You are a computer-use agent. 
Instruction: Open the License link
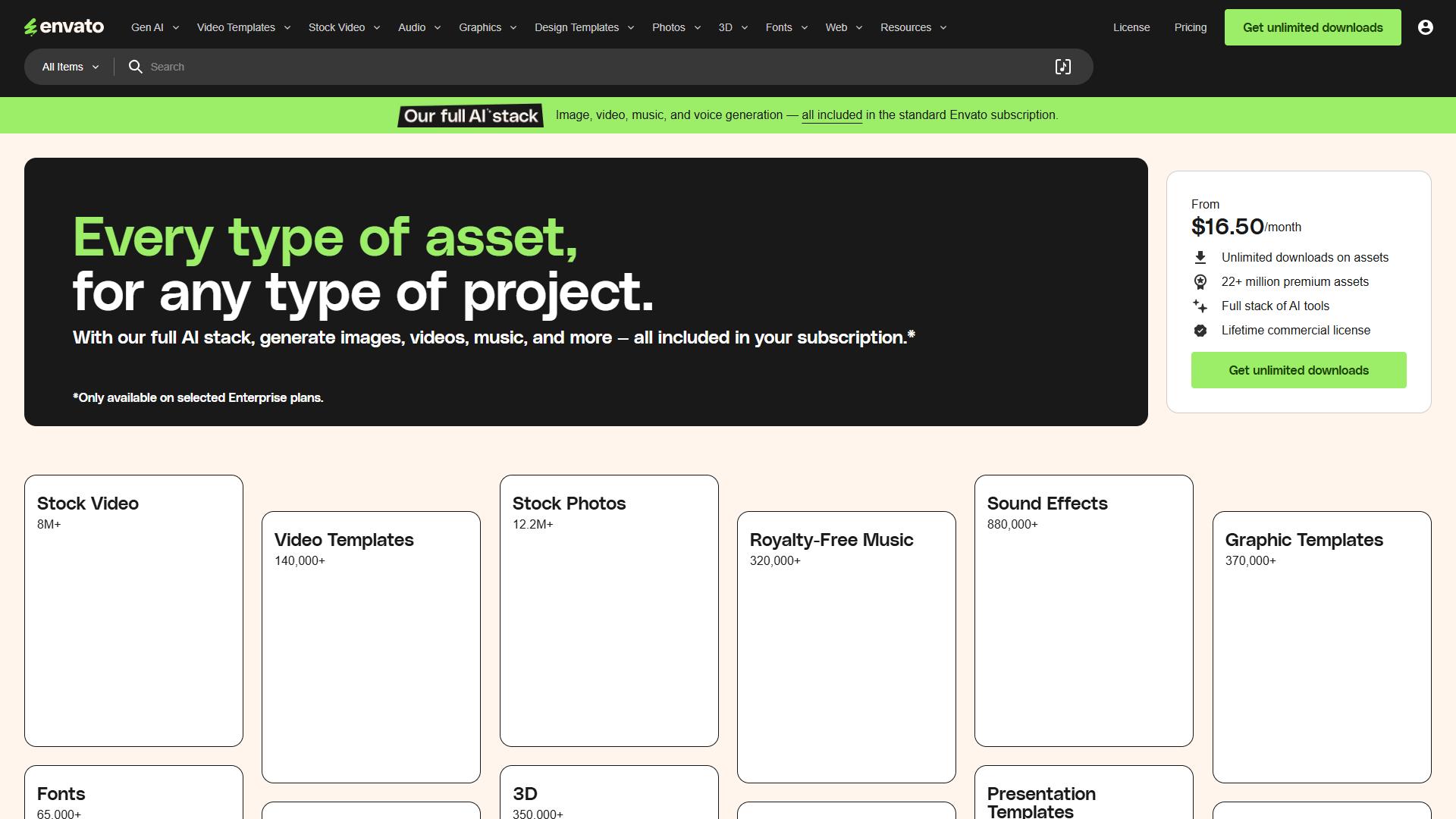pyautogui.click(x=1131, y=27)
